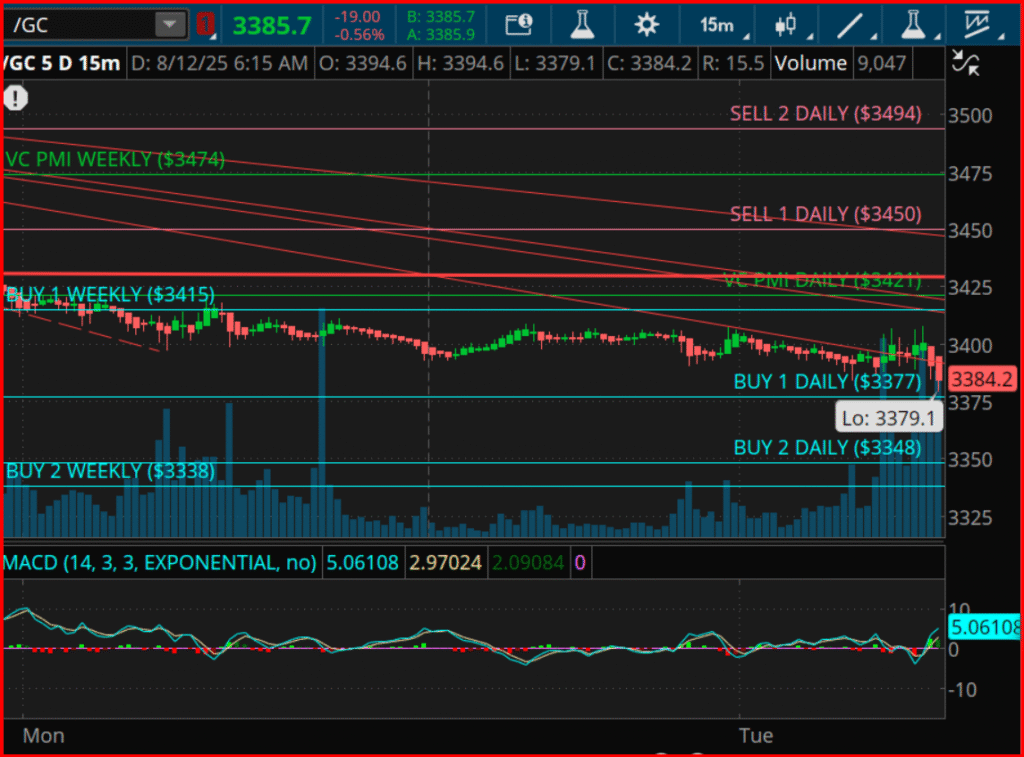This screenshot has width=1024, height=757.
Task: Click the MACD study label
Action: (160, 563)
